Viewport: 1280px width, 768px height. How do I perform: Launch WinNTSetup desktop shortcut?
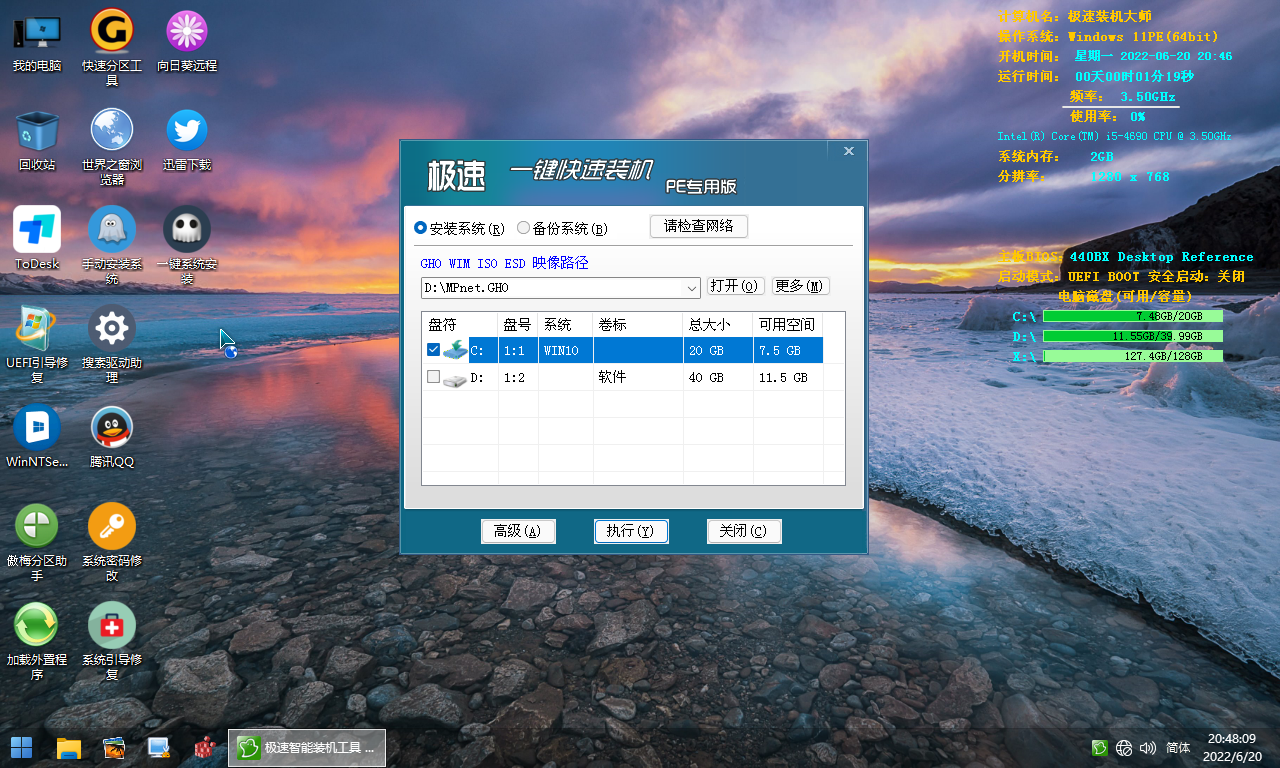(37, 437)
